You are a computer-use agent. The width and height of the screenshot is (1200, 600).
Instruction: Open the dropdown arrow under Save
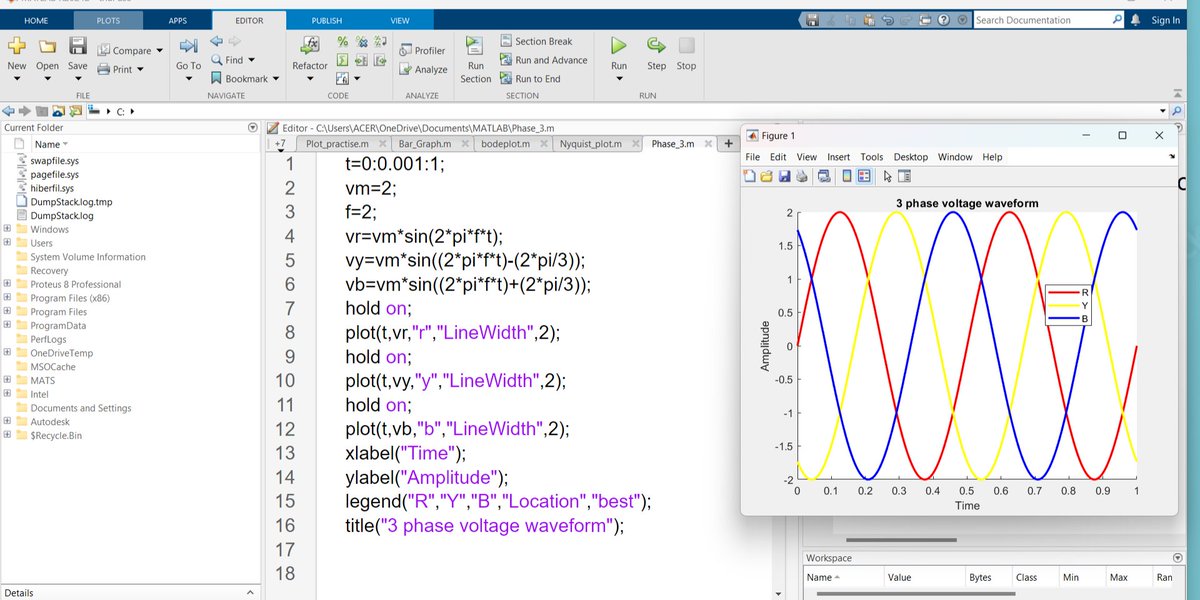(x=78, y=80)
